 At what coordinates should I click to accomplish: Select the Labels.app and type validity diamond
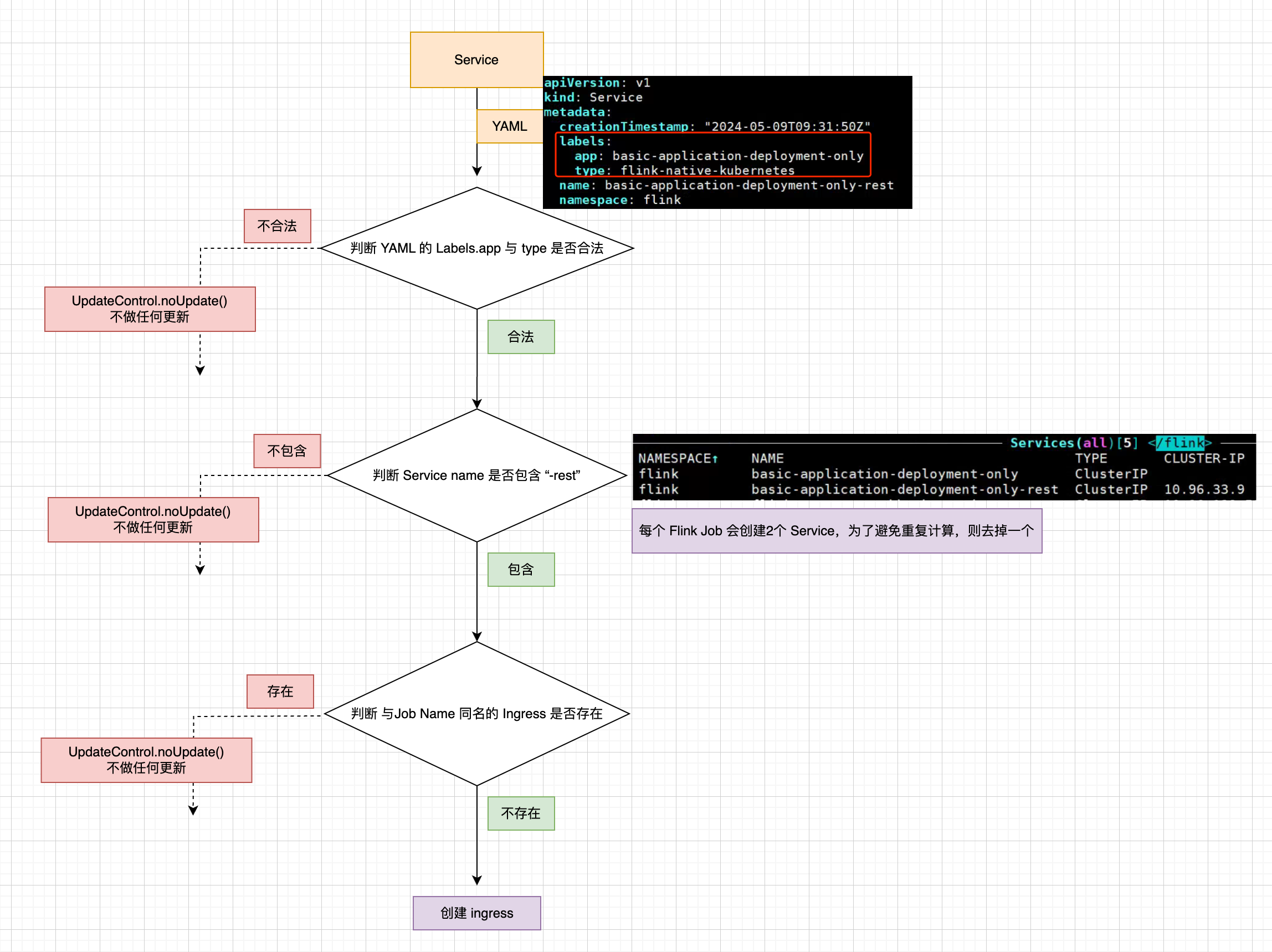click(476, 248)
